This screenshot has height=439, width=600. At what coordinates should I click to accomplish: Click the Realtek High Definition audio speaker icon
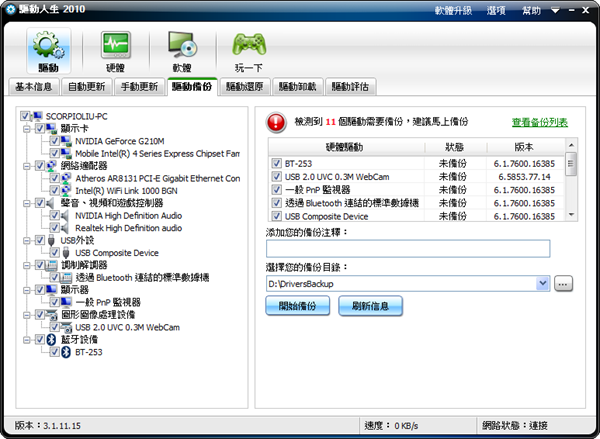(65, 228)
